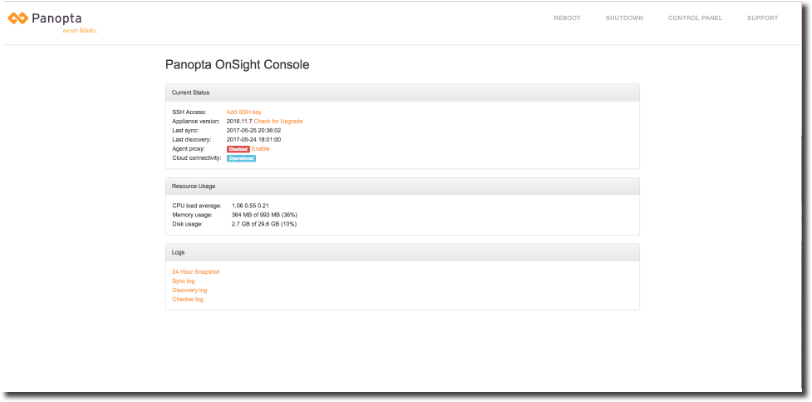812x402 pixels.
Task: Click the Cloud connectivity label
Action: (197, 158)
